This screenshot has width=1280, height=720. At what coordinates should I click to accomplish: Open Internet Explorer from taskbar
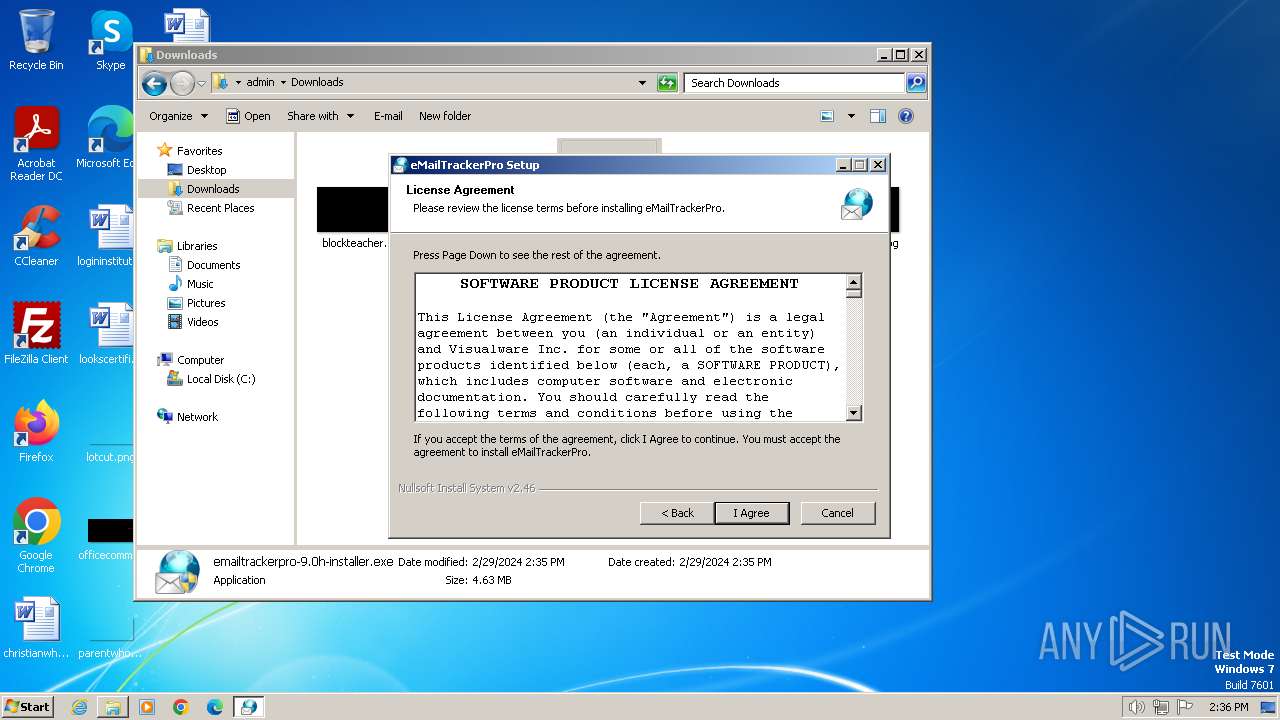(79, 707)
